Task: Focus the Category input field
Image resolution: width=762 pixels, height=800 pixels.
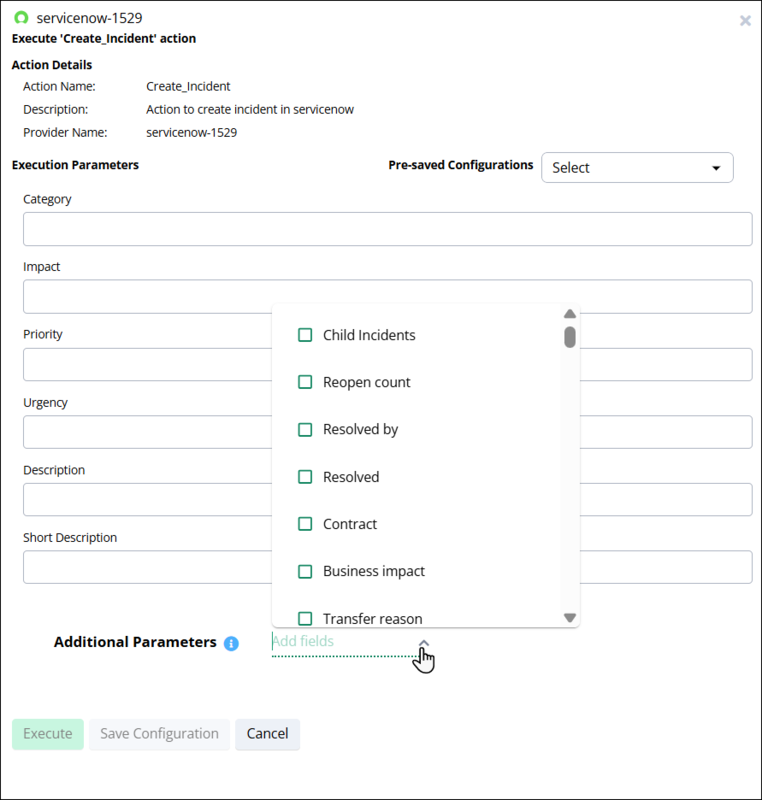Action: [x=388, y=229]
